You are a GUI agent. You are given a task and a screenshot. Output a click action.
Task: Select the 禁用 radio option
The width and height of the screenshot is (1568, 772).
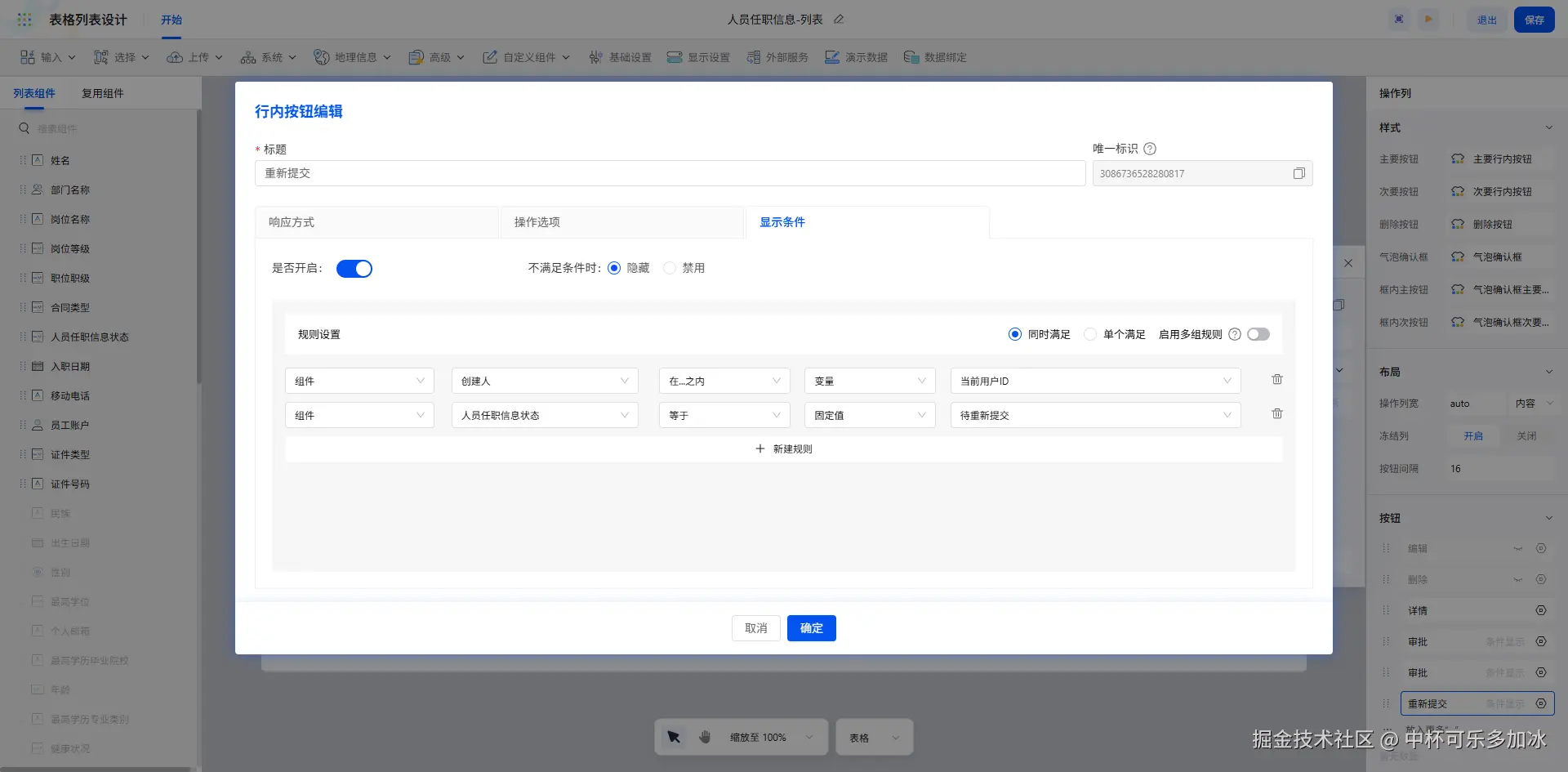(x=670, y=268)
